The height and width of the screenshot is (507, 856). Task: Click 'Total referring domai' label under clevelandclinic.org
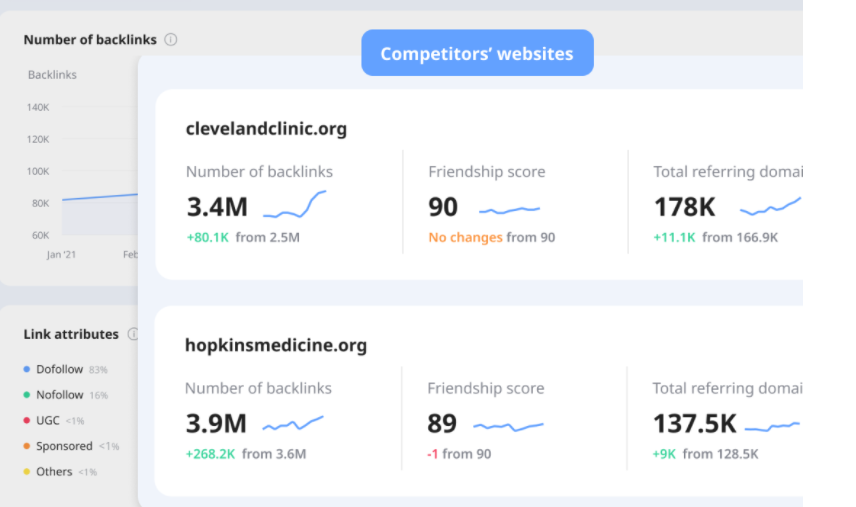click(x=728, y=172)
